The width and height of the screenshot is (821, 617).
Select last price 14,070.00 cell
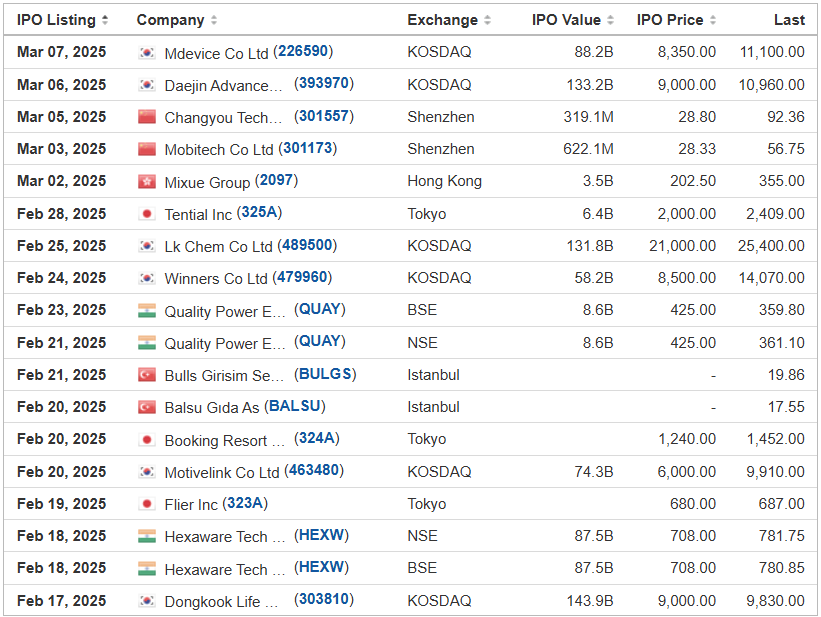click(771, 278)
